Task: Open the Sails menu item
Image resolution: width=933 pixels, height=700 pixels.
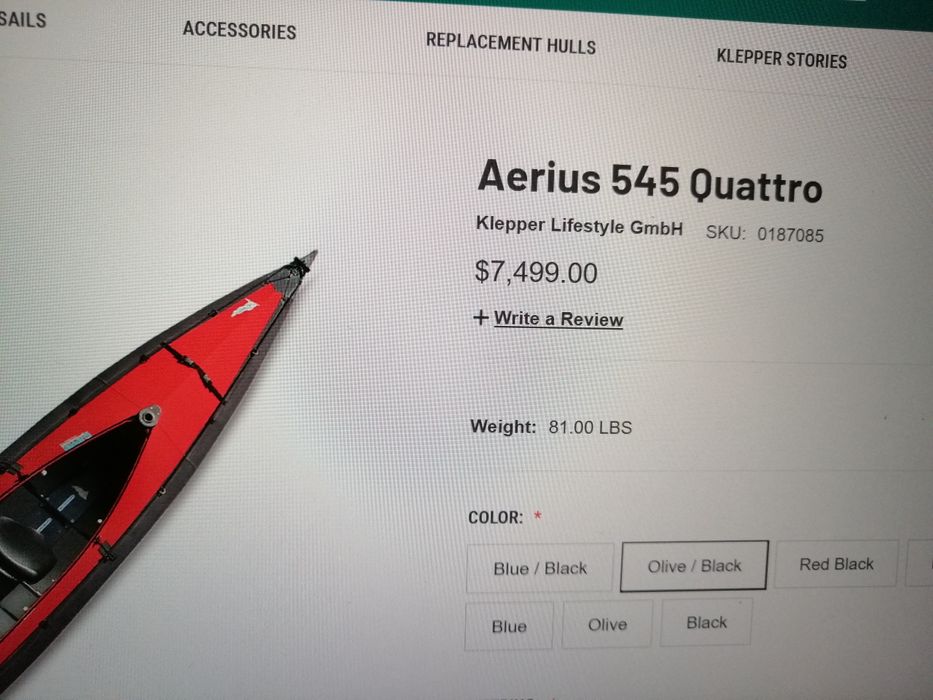Action: [x=23, y=19]
